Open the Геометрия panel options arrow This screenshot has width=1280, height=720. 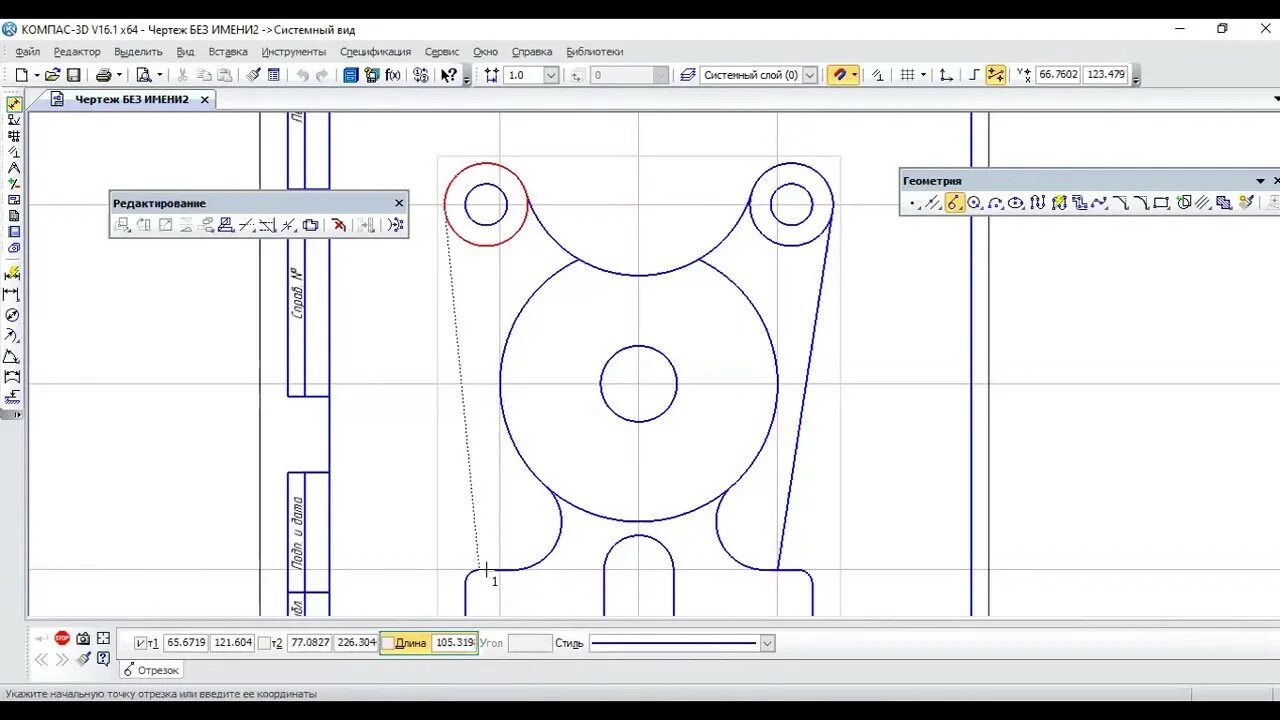point(1261,181)
